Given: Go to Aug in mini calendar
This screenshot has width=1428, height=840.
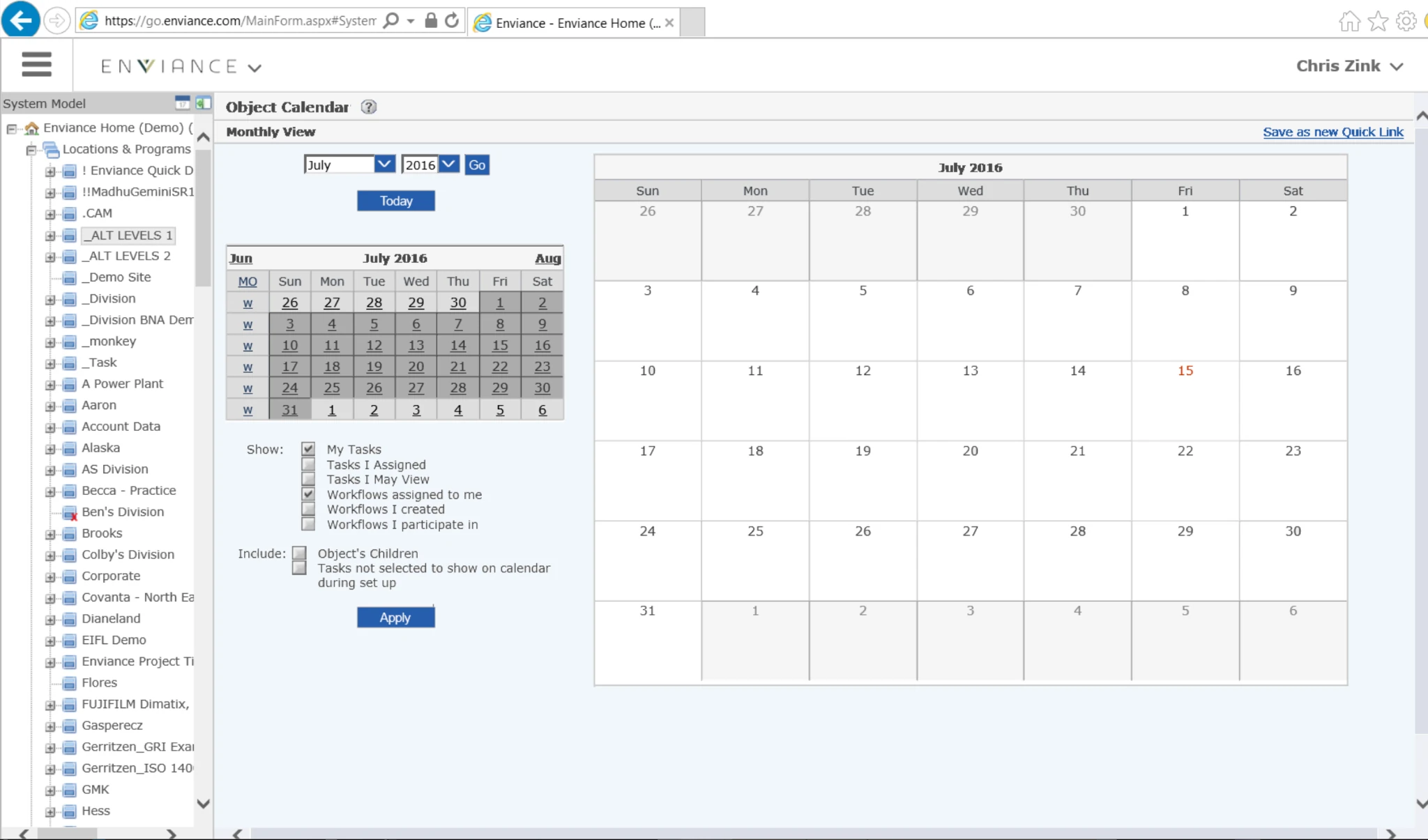Looking at the screenshot, I should (547, 259).
